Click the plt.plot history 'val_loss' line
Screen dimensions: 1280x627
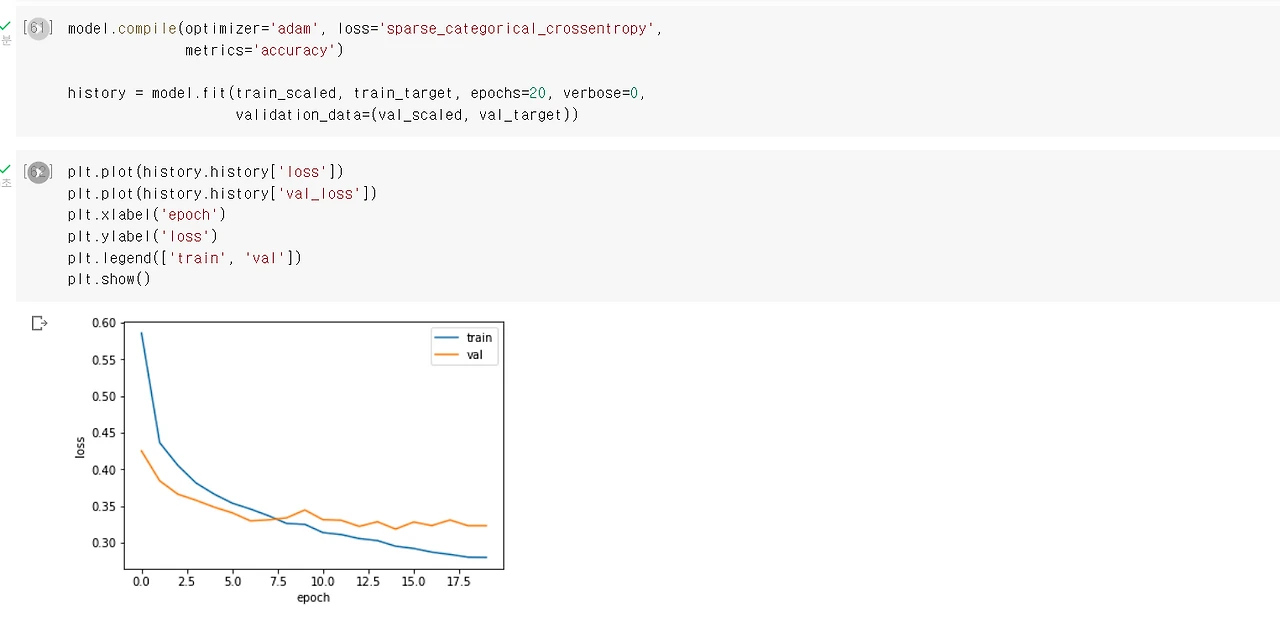coord(222,194)
